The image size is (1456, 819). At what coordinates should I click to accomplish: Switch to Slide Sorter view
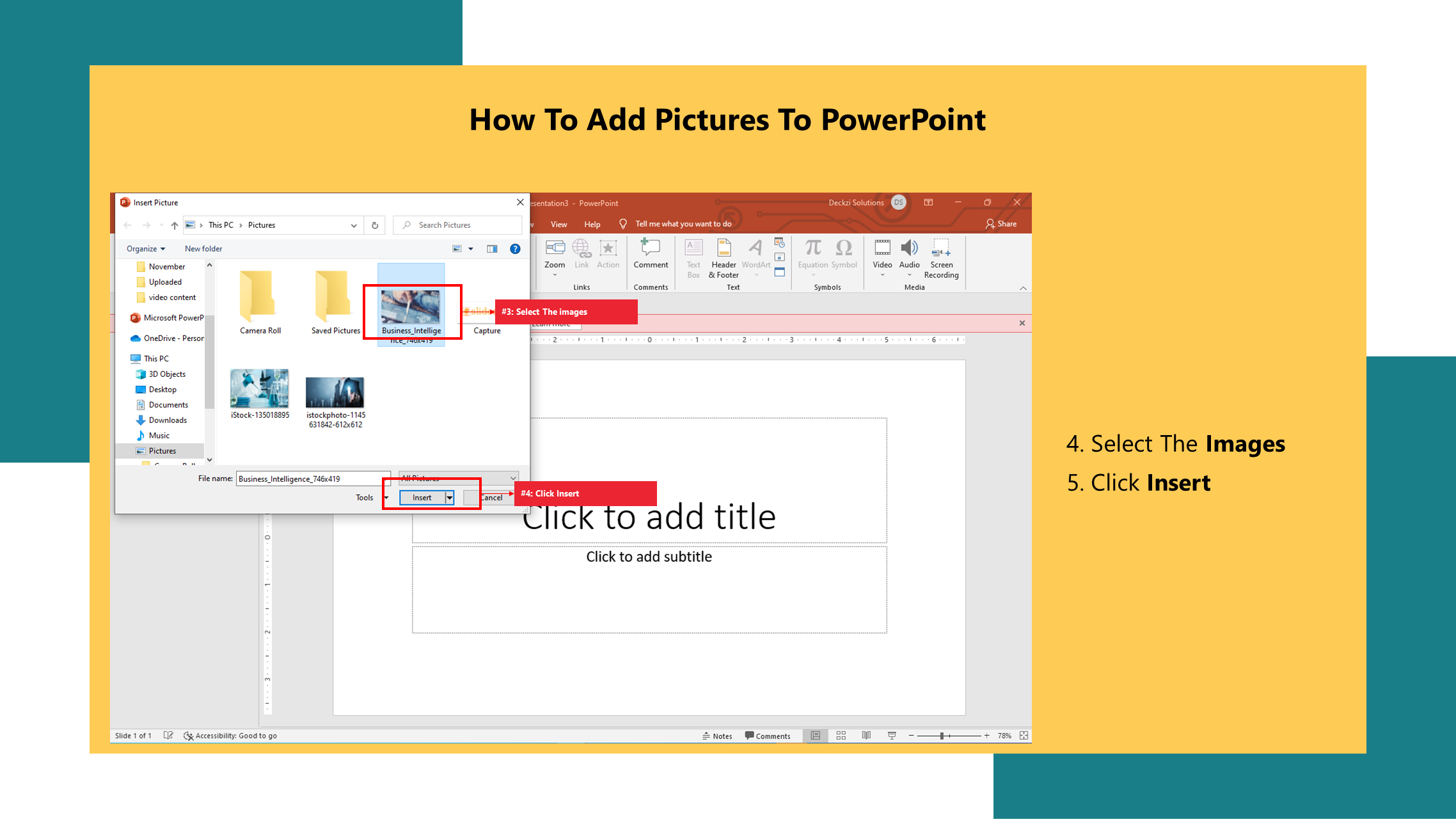[841, 736]
